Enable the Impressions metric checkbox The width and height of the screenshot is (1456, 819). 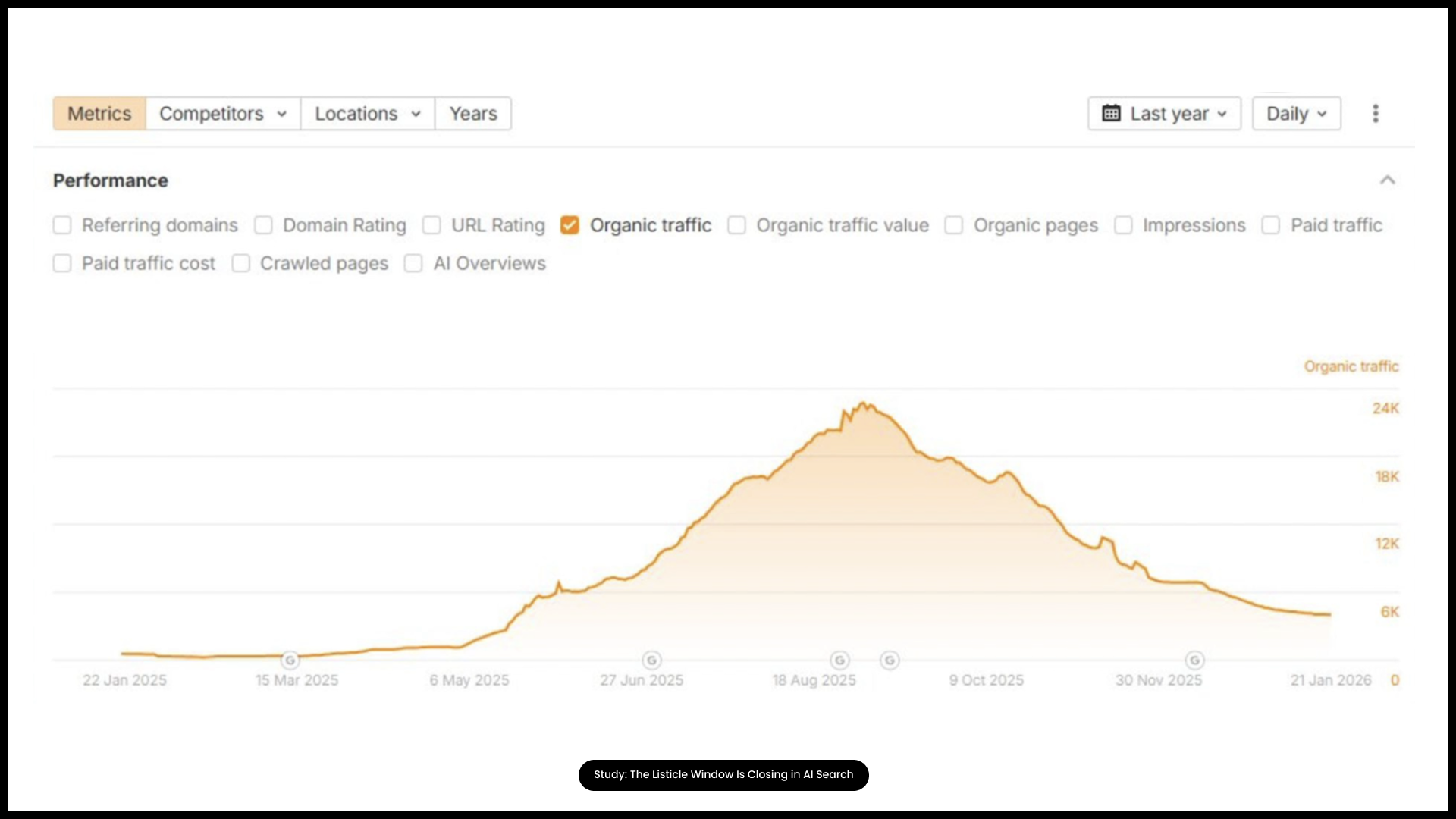[1123, 225]
